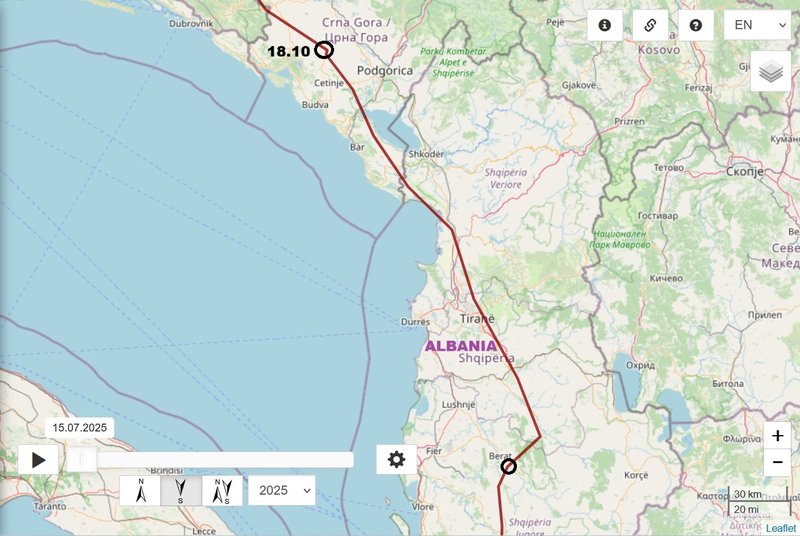Click the 15.07.2025 date label

click(80, 427)
